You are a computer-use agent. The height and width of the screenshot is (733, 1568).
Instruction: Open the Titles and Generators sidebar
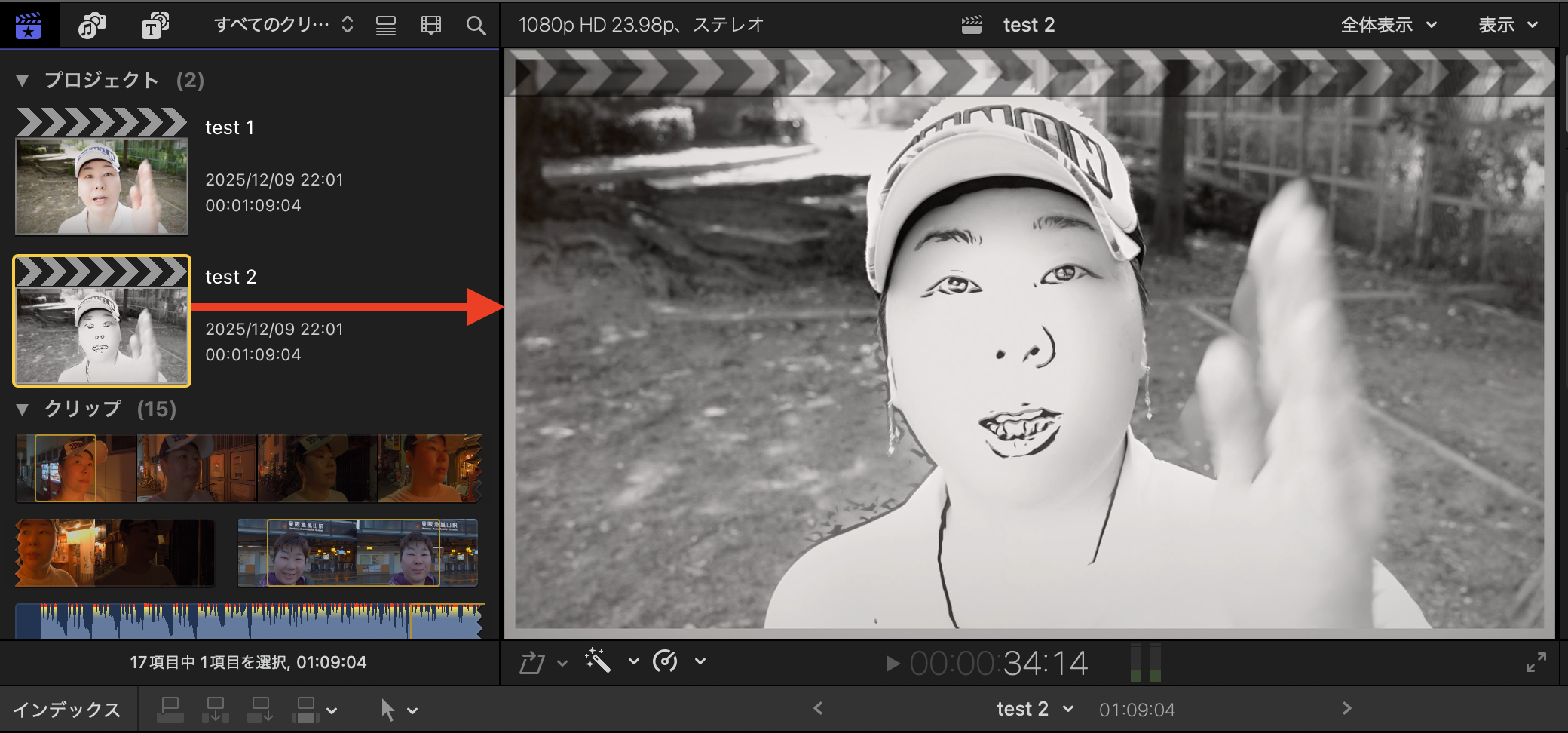154,25
